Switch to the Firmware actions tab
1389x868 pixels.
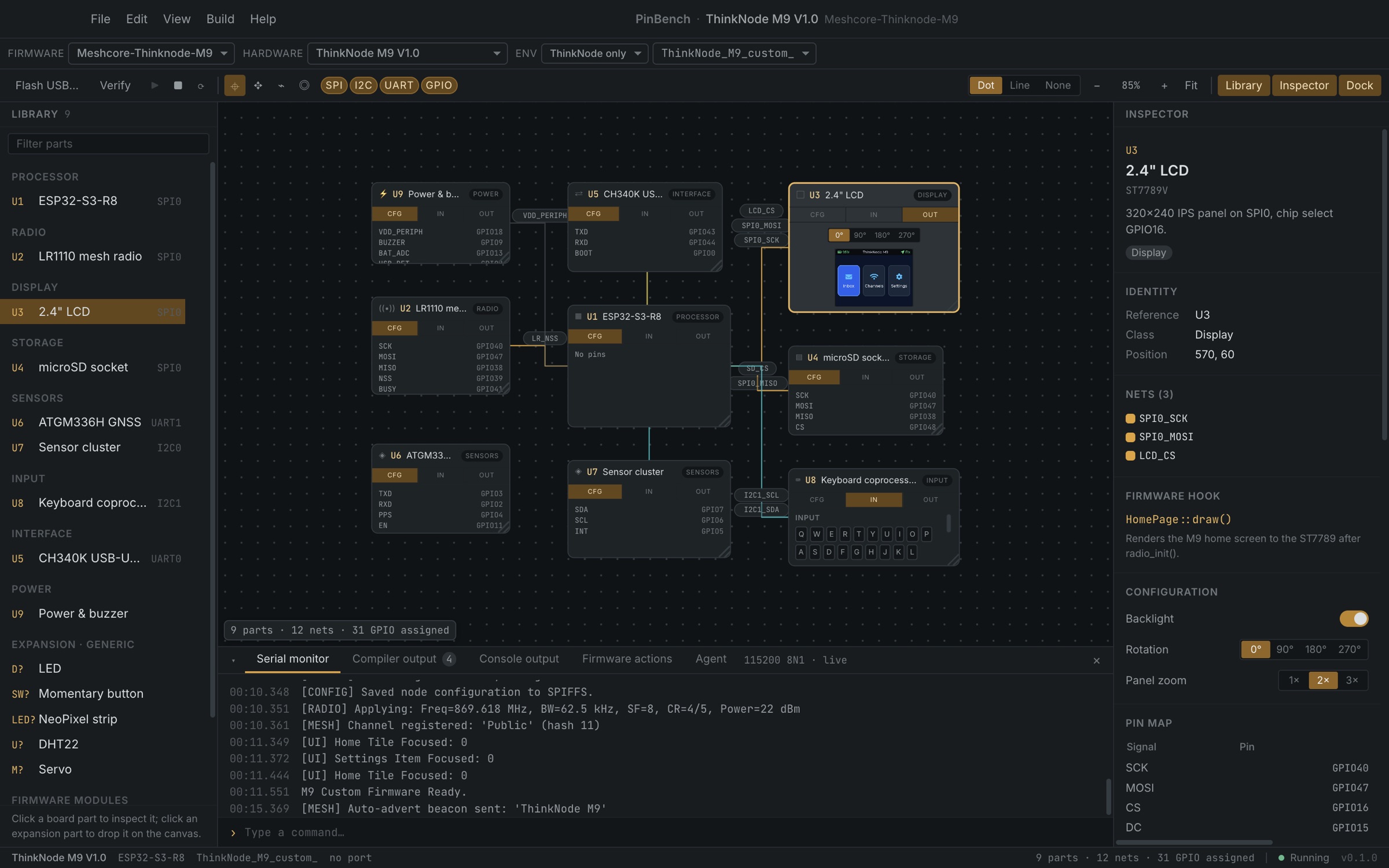(627, 659)
